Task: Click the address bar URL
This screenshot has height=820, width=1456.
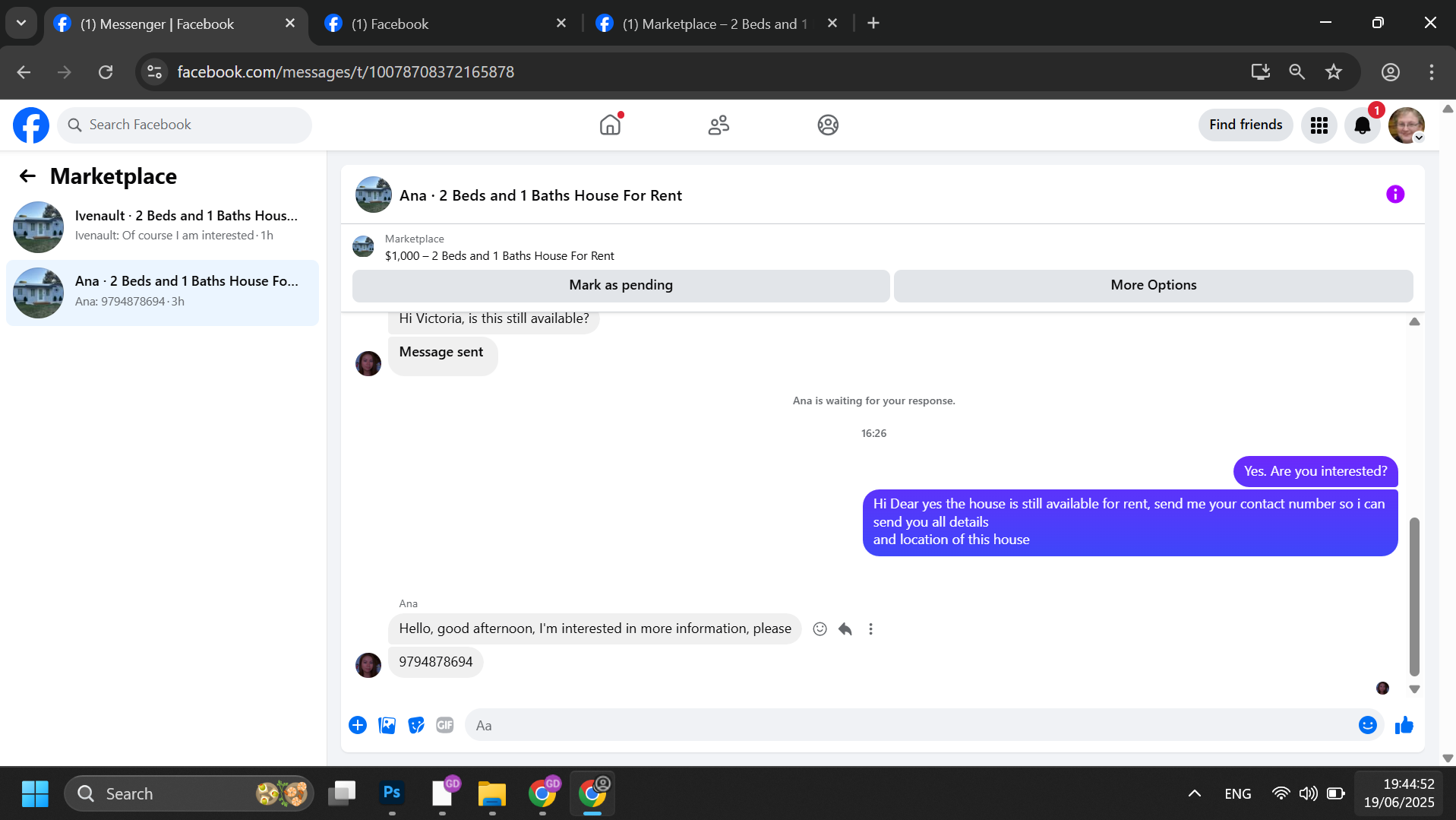Action: [346, 72]
